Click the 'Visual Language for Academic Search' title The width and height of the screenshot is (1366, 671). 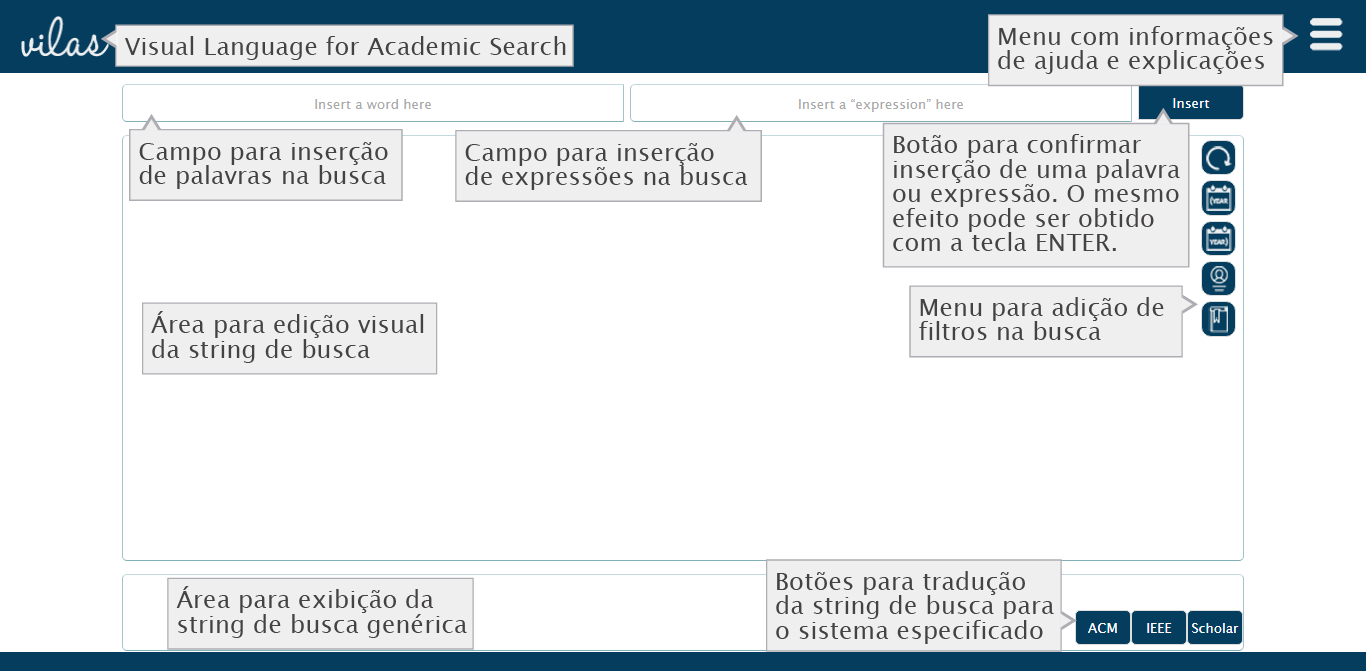click(x=344, y=44)
